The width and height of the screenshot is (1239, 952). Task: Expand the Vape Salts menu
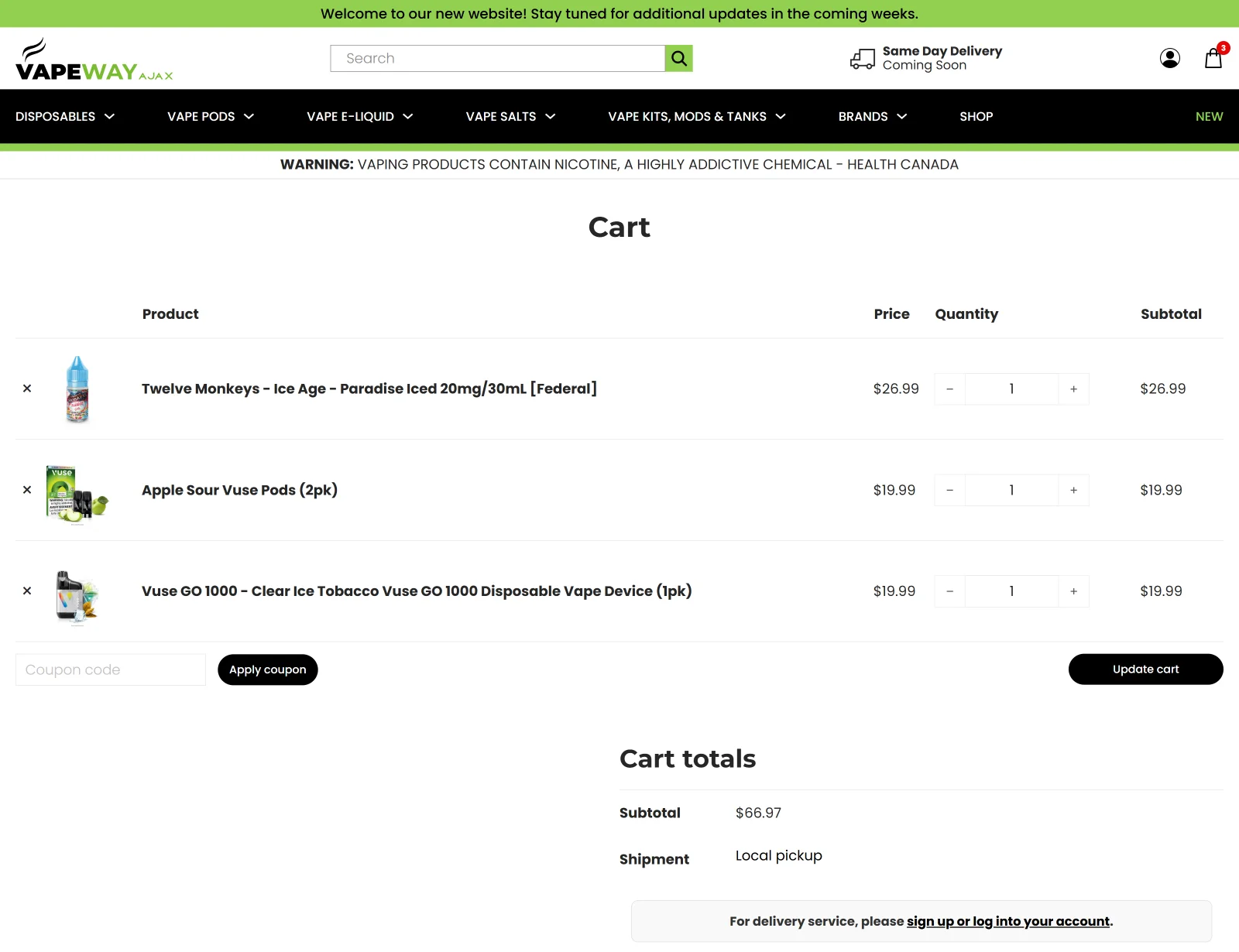click(x=511, y=116)
